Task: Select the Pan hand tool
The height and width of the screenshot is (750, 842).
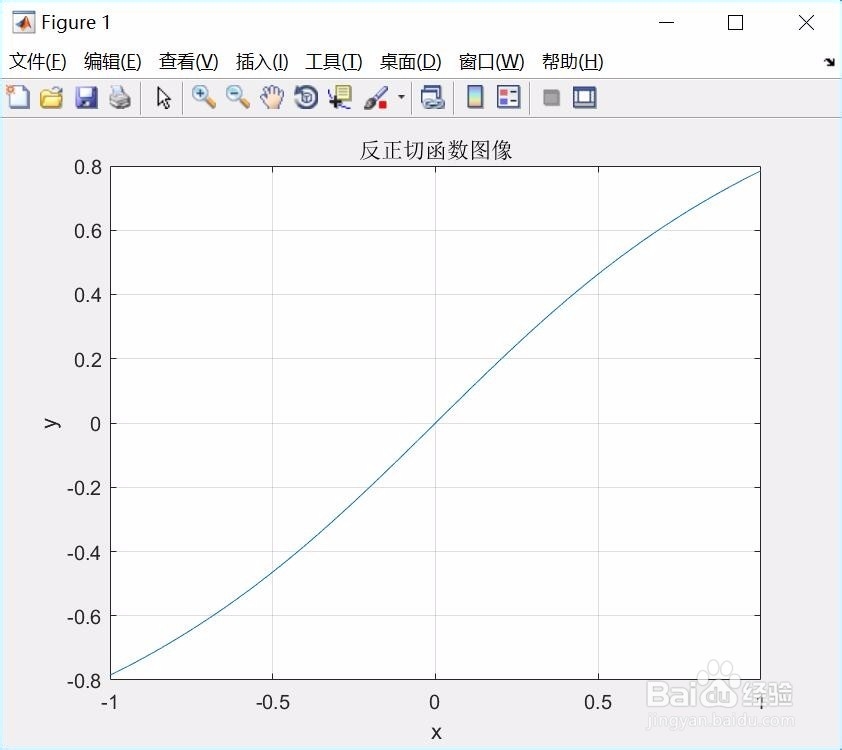Action: [x=272, y=98]
